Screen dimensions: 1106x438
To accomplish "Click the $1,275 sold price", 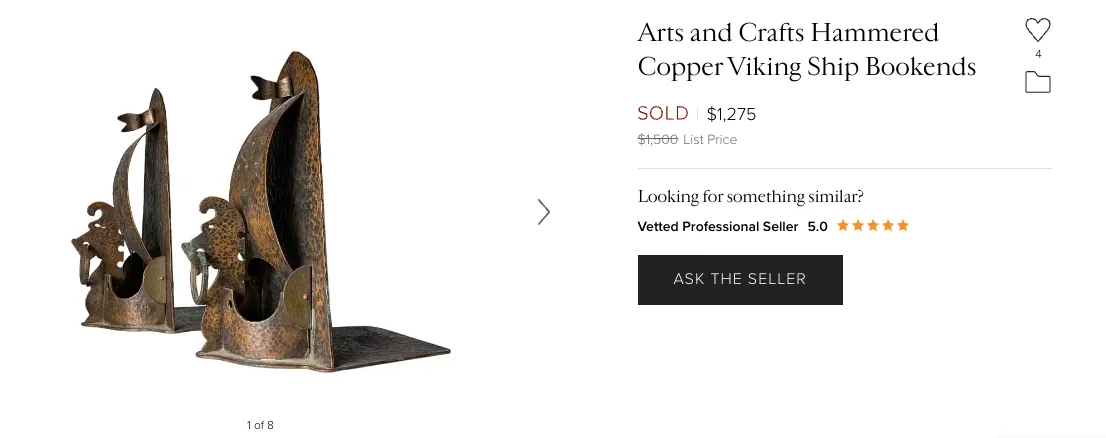I will pos(731,114).
